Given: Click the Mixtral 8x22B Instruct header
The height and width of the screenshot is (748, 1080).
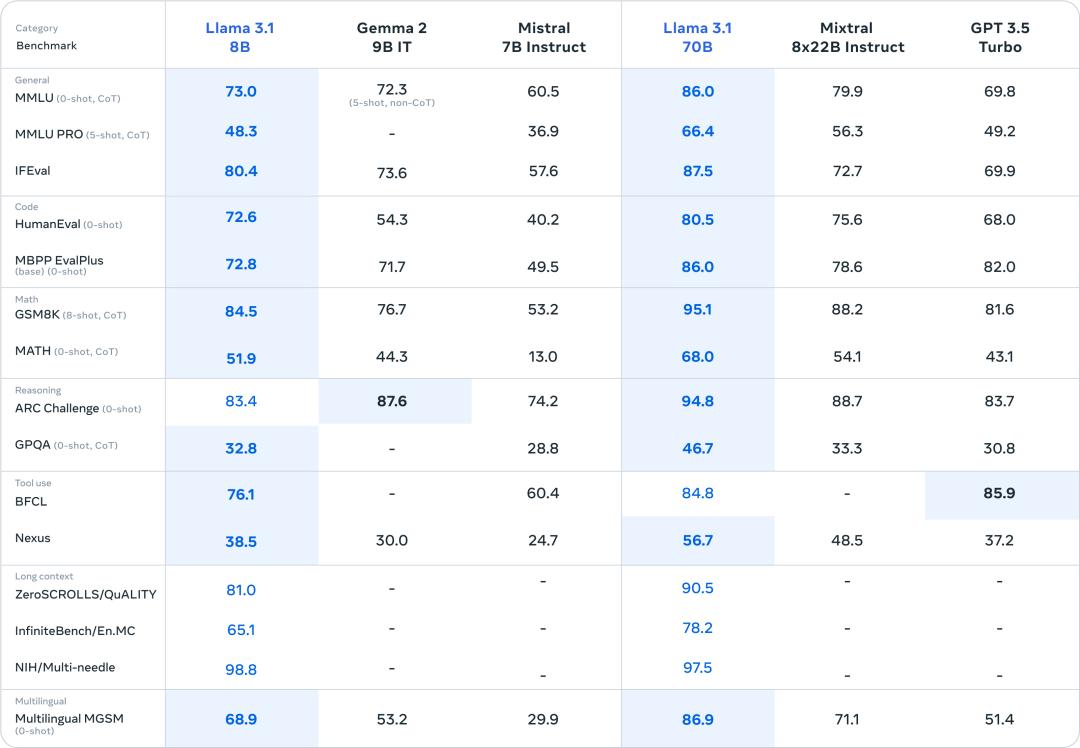Looking at the screenshot, I should 847,37.
